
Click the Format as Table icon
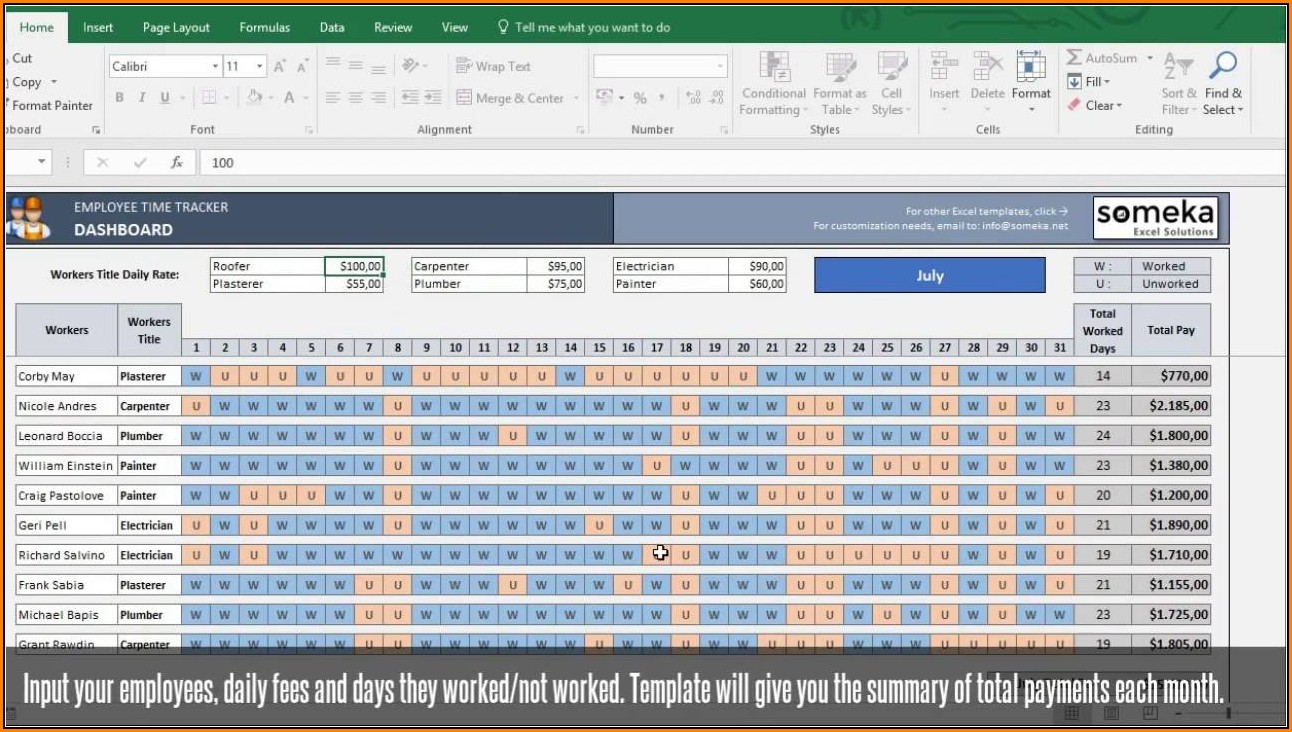tap(840, 67)
